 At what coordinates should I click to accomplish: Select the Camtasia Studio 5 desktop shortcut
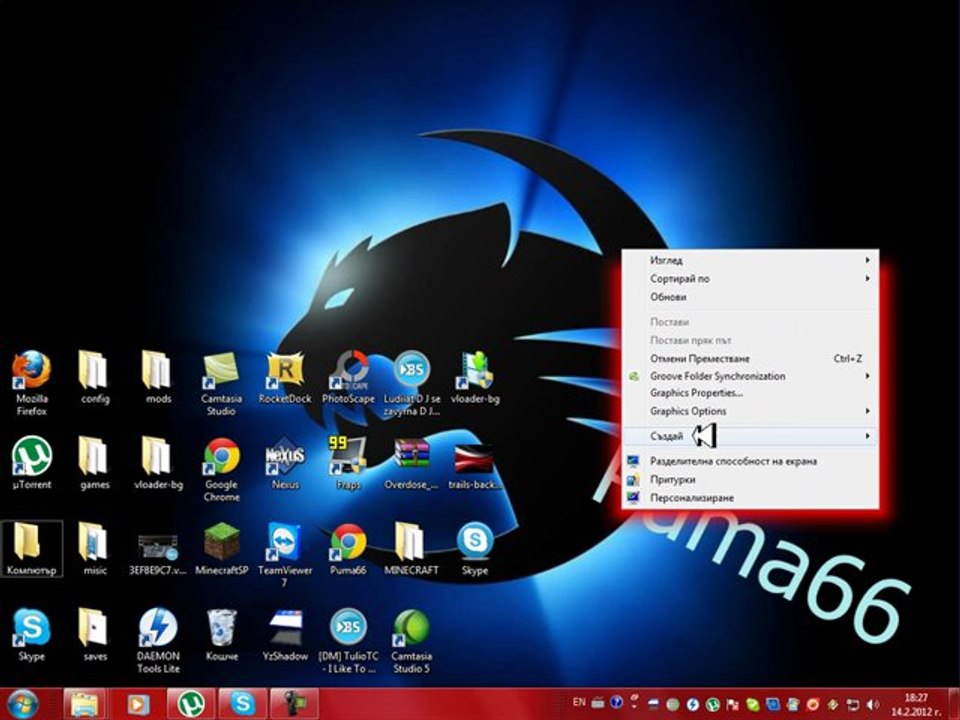click(411, 640)
